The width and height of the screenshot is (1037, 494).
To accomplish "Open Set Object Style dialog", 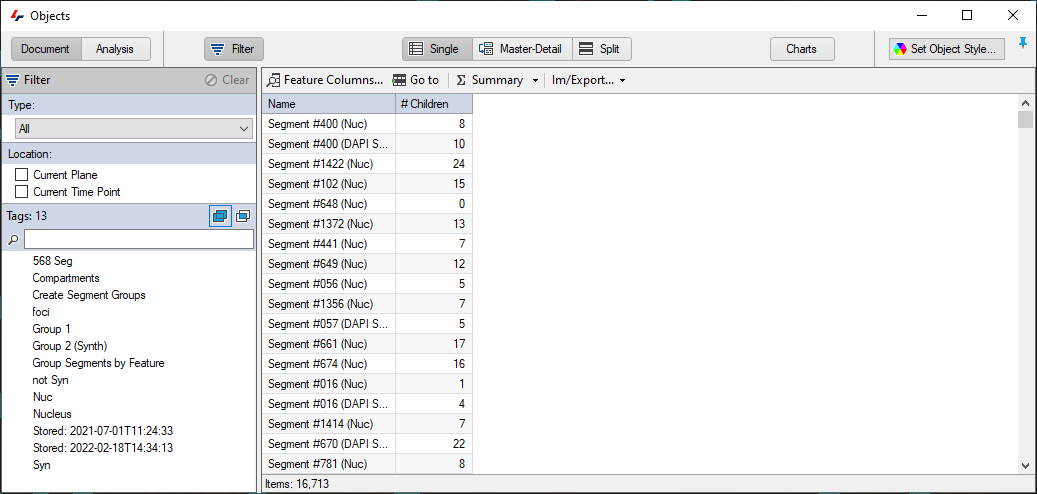I will (946, 49).
